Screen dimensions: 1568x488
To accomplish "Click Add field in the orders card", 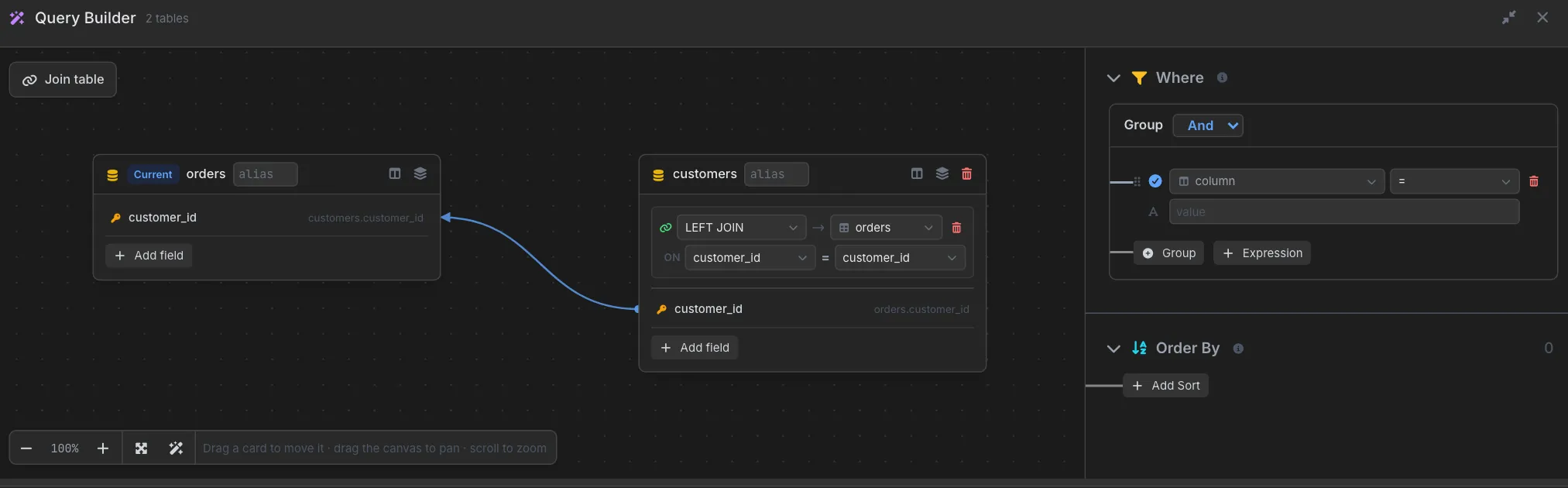I will 149,256.
